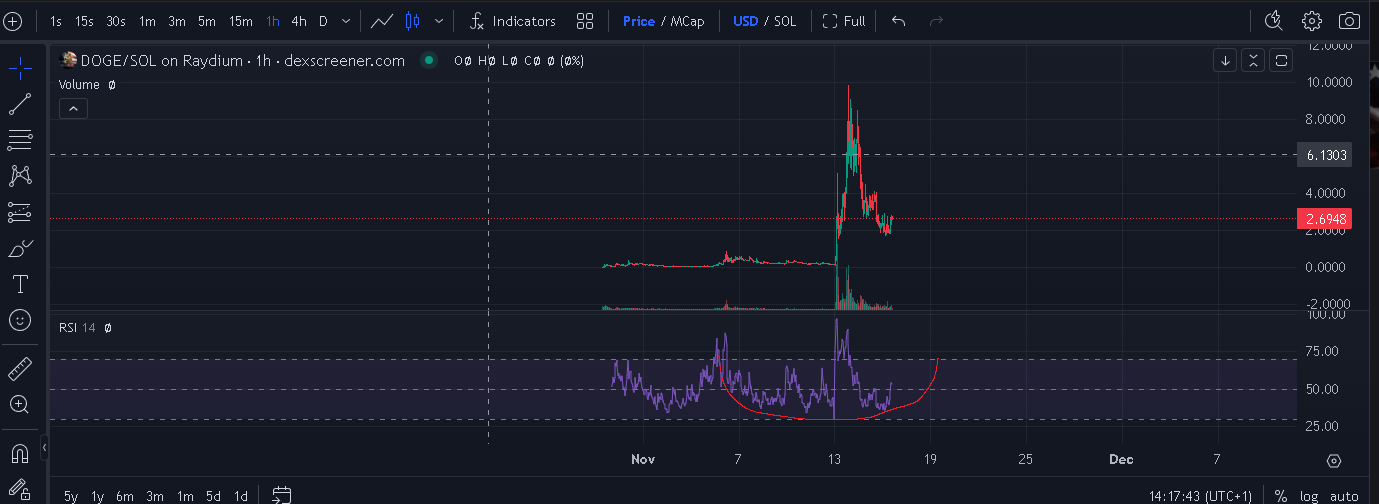Click the move pane down arrow
Screen dimensions: 1379x504
coord(1225,60)
